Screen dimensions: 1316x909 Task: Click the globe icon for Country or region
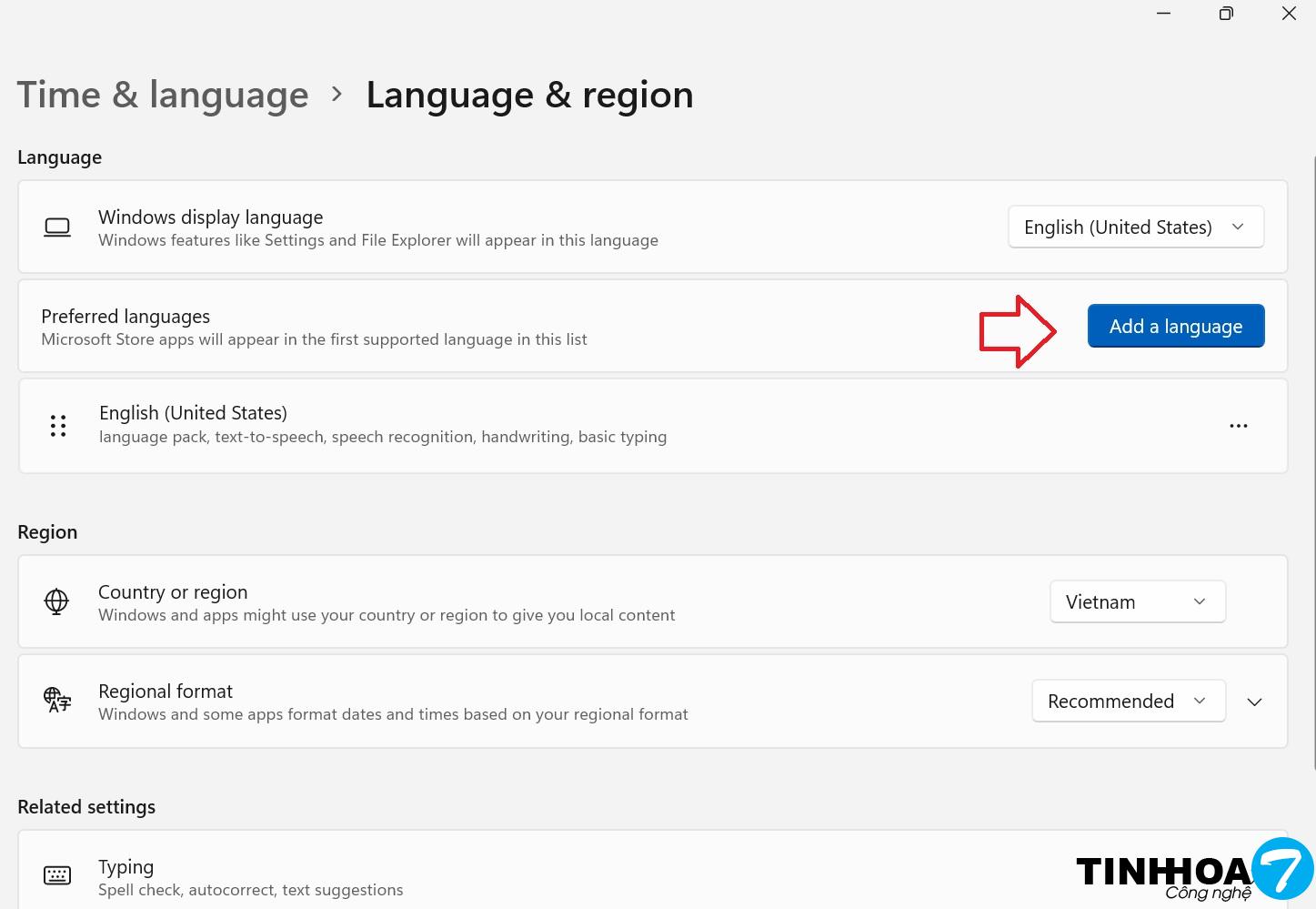point(56,601)
